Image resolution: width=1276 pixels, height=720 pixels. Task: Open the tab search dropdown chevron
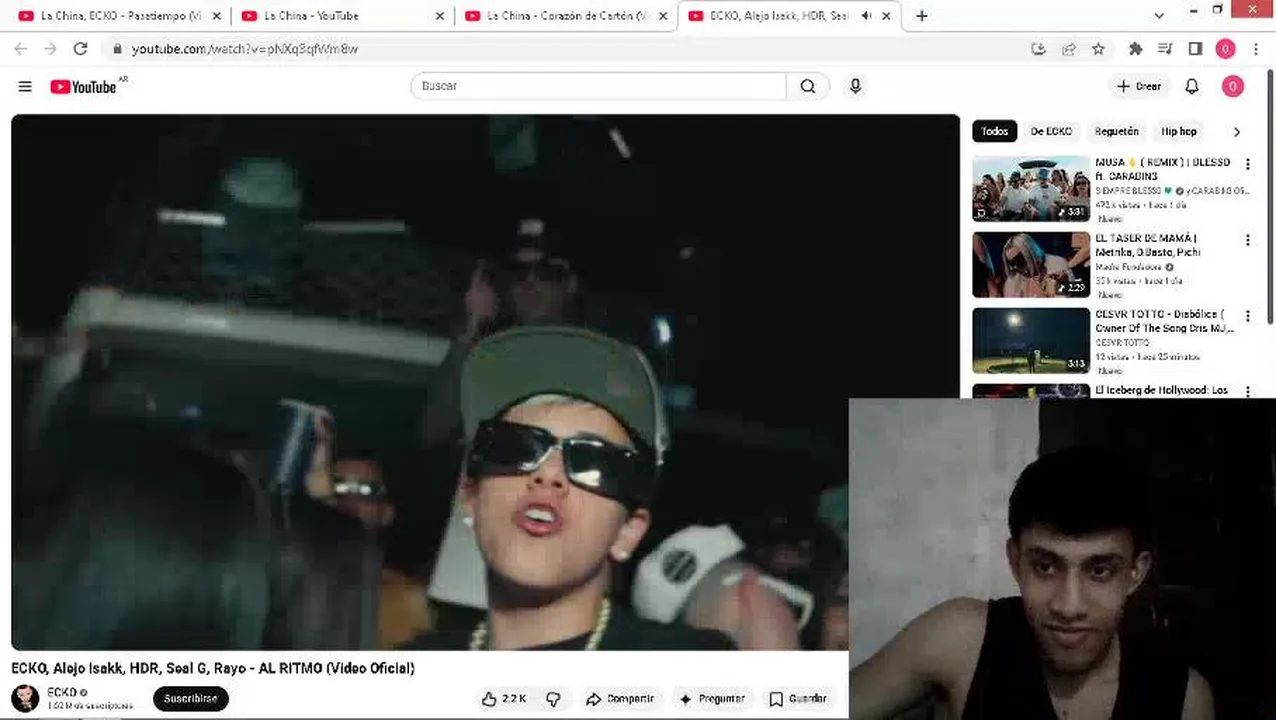tap(1159, 15)
